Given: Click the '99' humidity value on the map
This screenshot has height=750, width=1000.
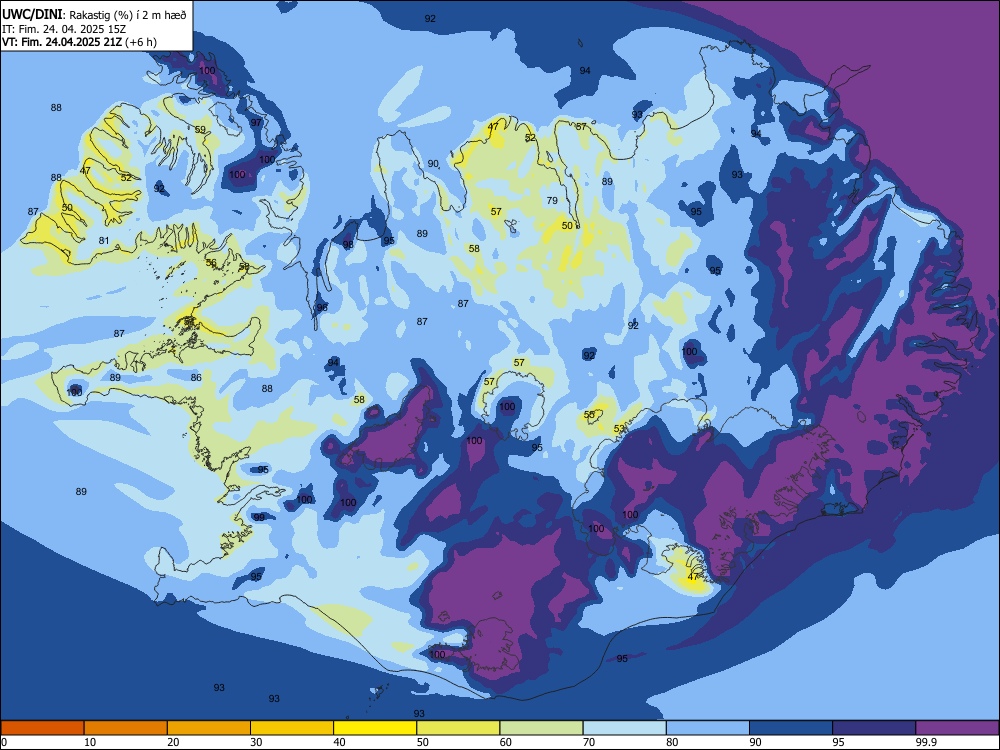Looking at the screenshot, I should click(x=259, y=517).
